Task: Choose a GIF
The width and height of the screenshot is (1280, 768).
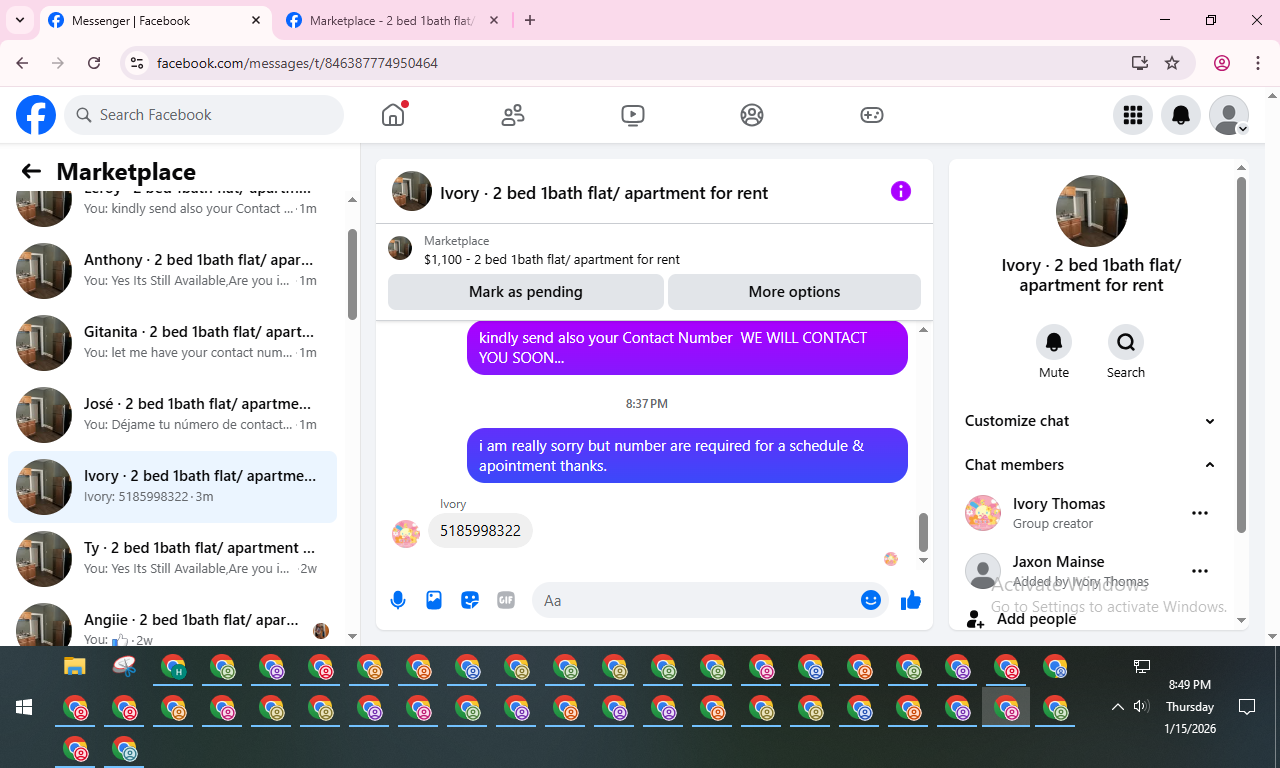Action: pyautogui.click(x=506, y=600)
